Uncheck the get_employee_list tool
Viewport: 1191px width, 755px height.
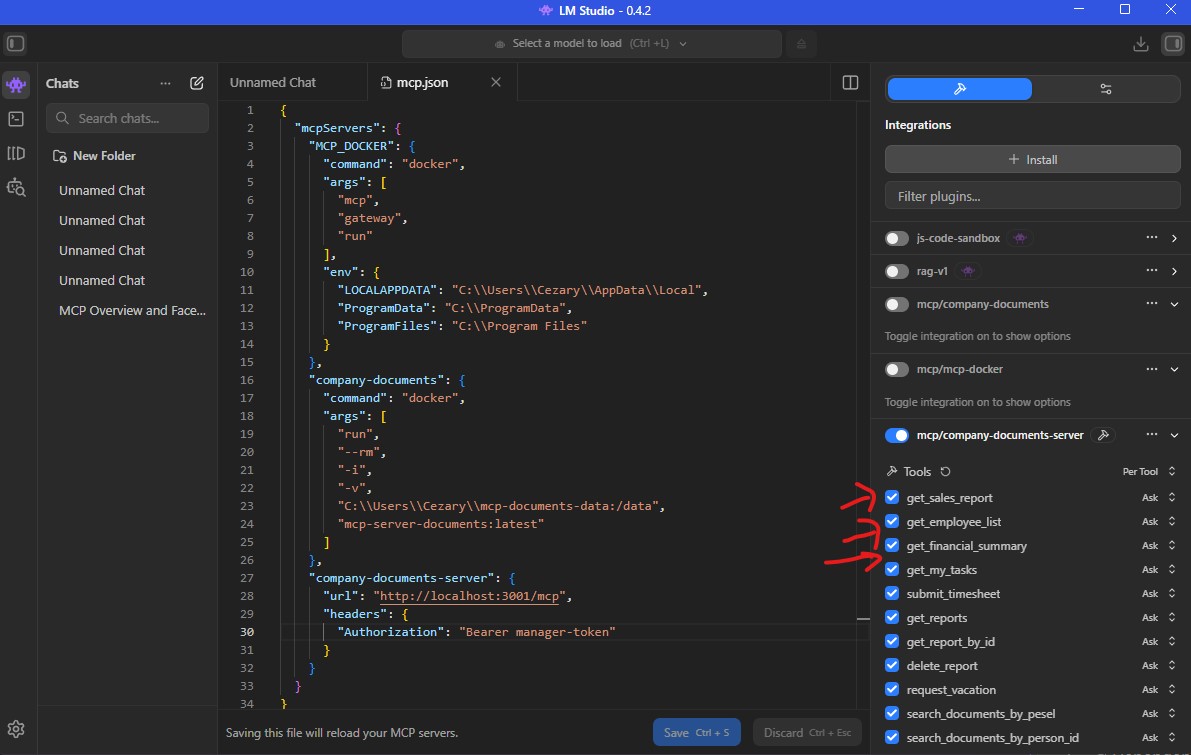click(892, 522)
